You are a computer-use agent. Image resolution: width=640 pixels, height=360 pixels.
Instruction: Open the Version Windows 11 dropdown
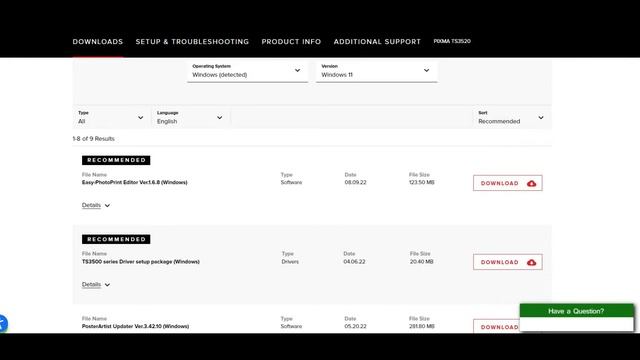click(x=376, y=71)
